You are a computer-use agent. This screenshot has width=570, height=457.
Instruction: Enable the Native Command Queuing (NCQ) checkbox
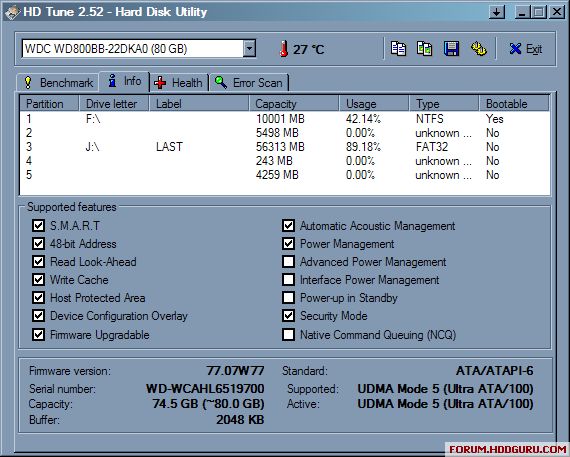pos(289,334)
